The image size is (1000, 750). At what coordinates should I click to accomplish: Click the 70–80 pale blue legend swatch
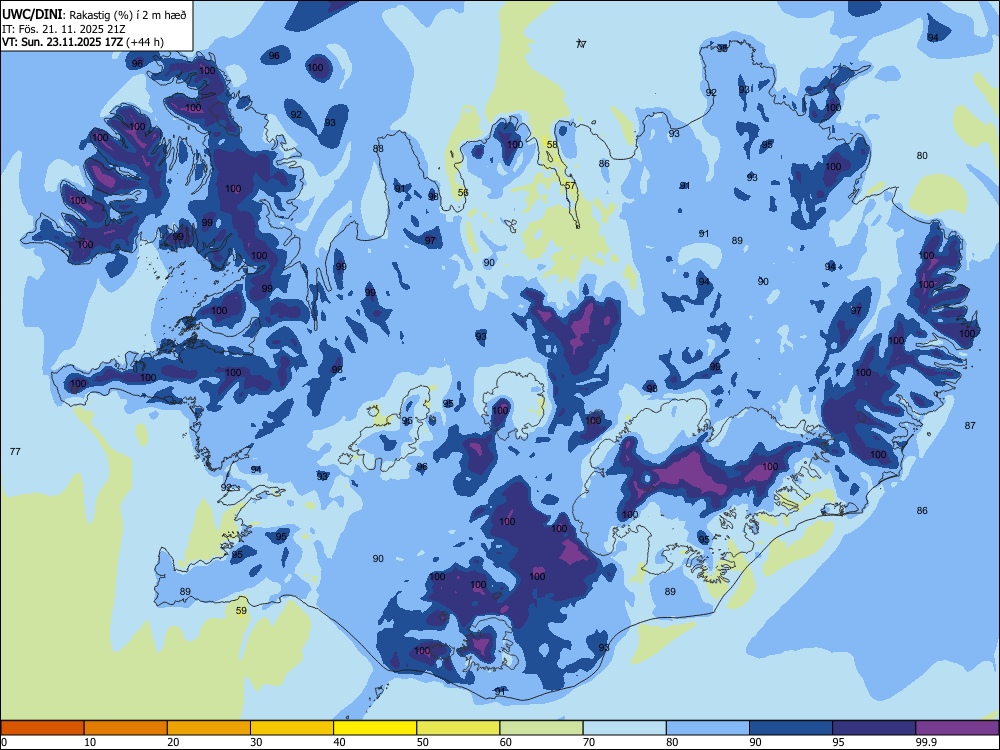click(624, 728)
